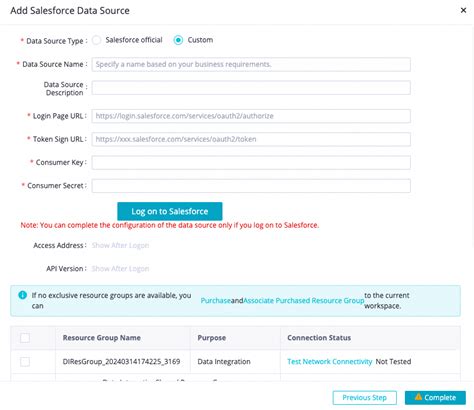
Task: Click the Consumer Key input box
Action: click(x=251, y=163)
